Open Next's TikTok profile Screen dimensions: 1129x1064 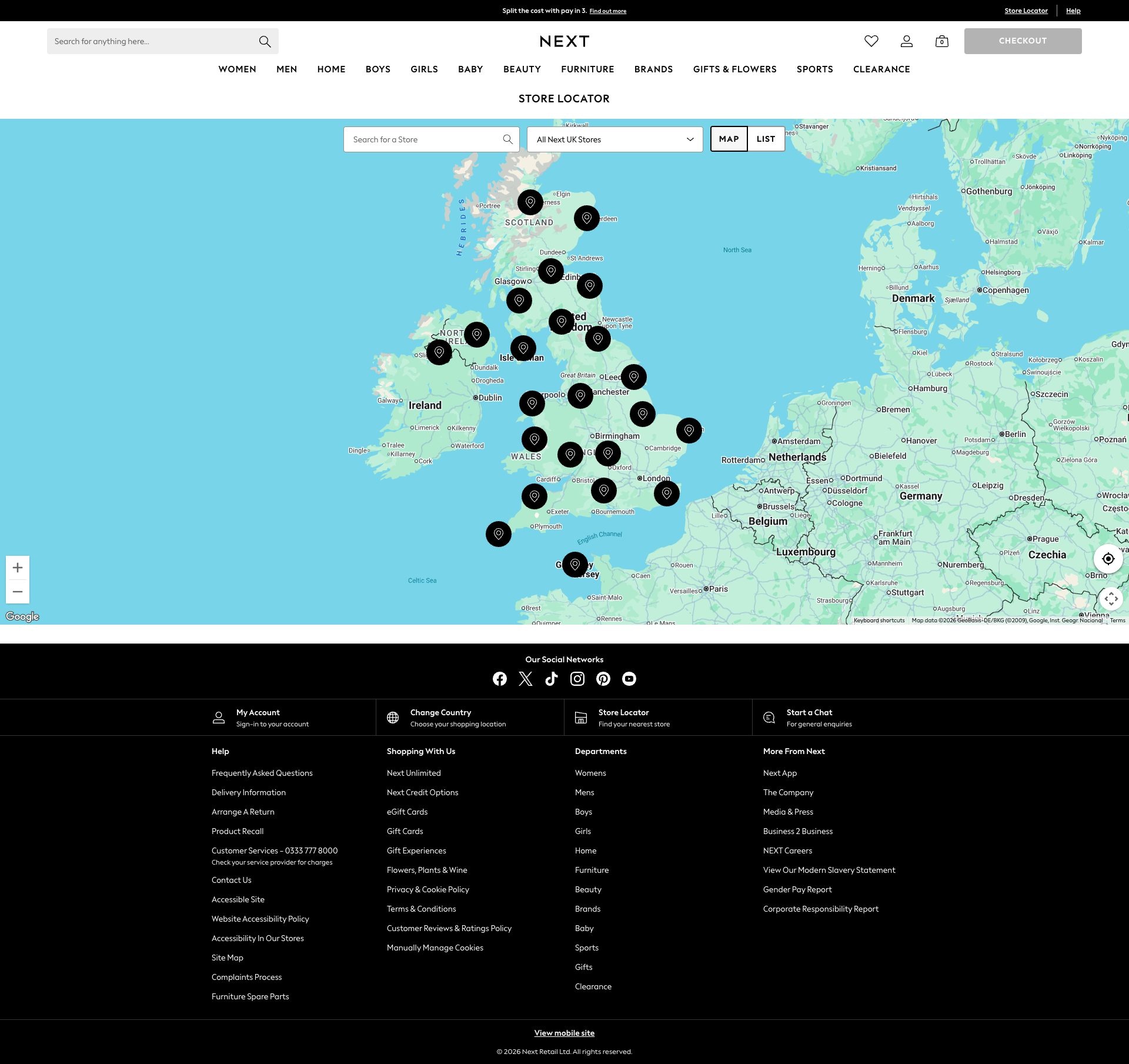(x=551, y=678)
